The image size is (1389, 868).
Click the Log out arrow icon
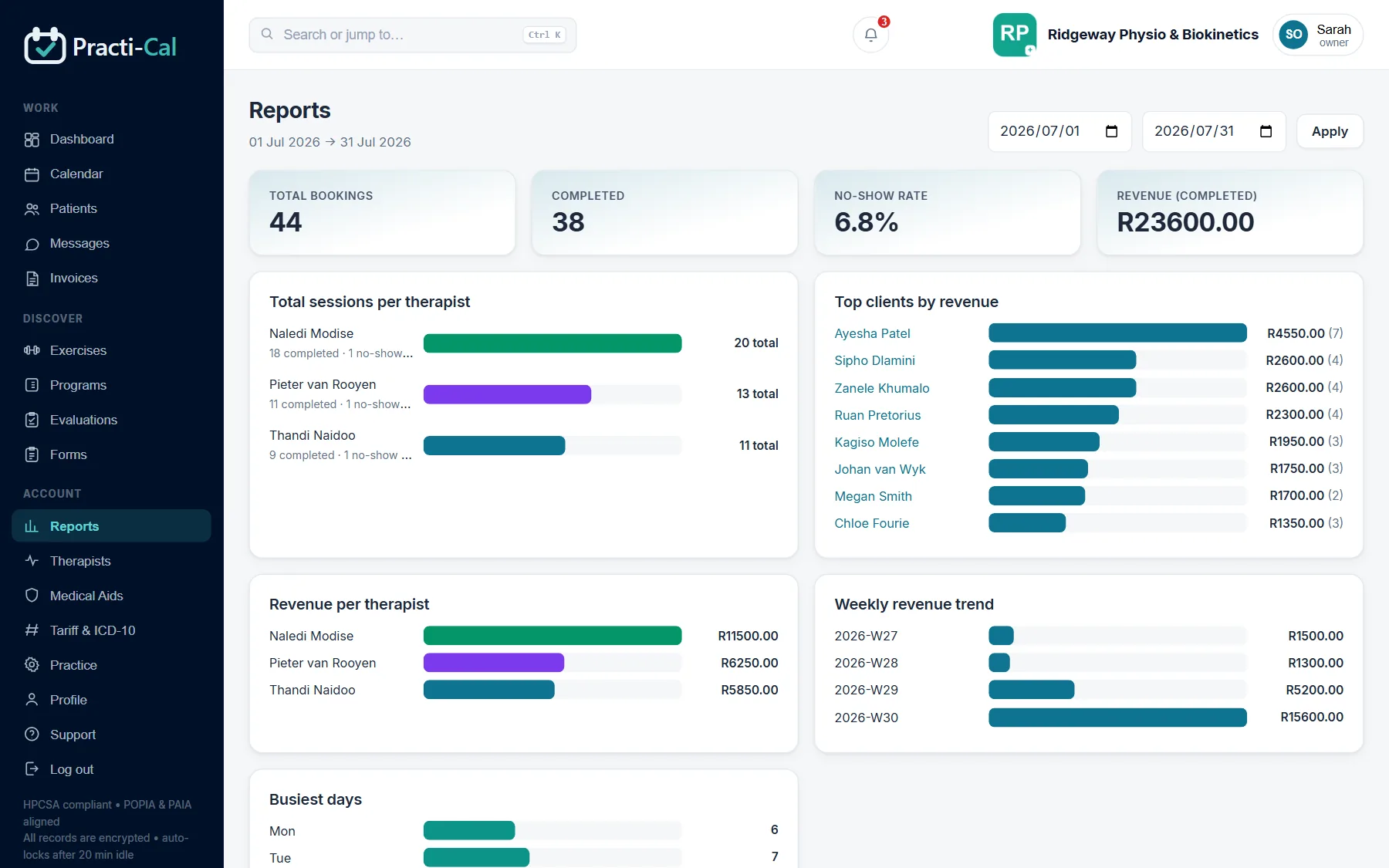pos(32,769)
